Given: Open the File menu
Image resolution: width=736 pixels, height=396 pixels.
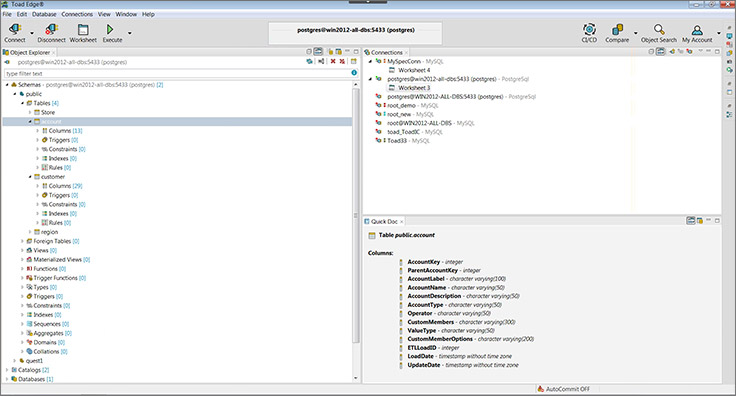Looking at the screenshot, I should click(x=7, y=14).
